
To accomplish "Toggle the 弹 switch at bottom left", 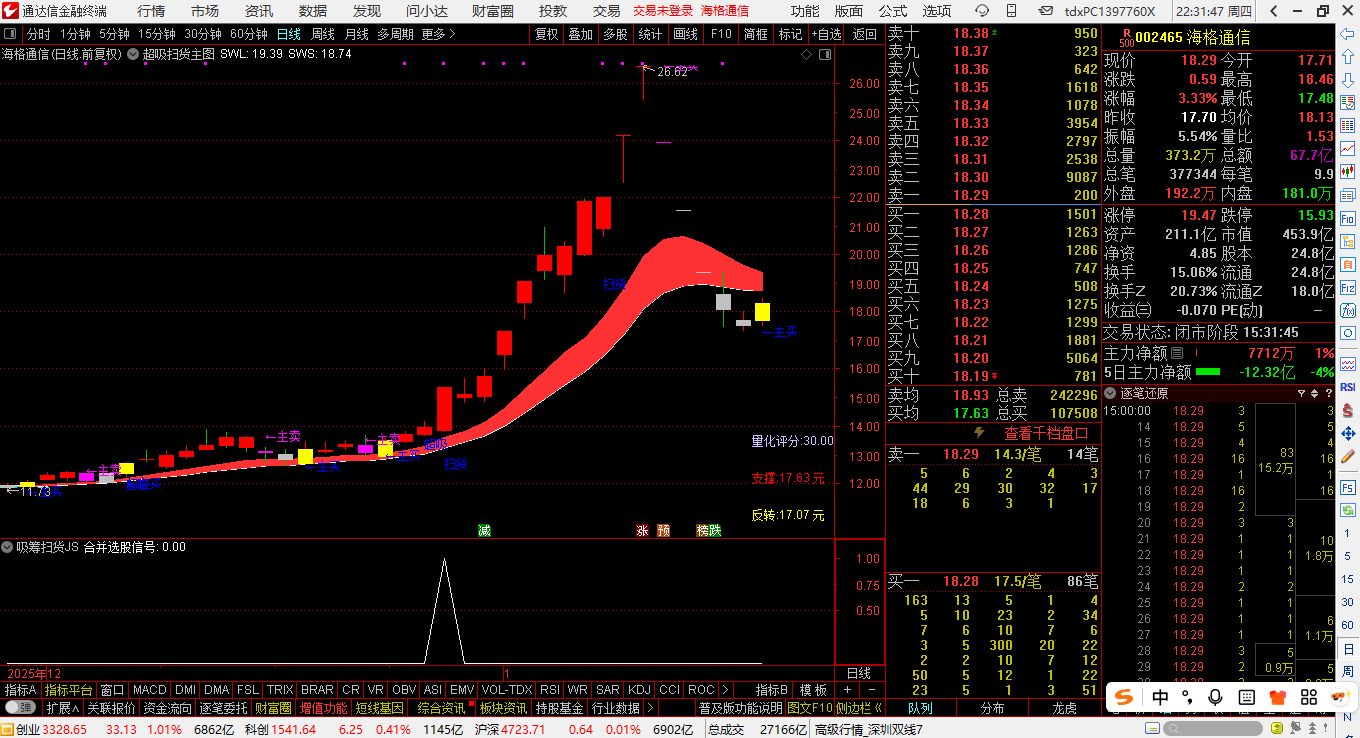I will (20, 707).
